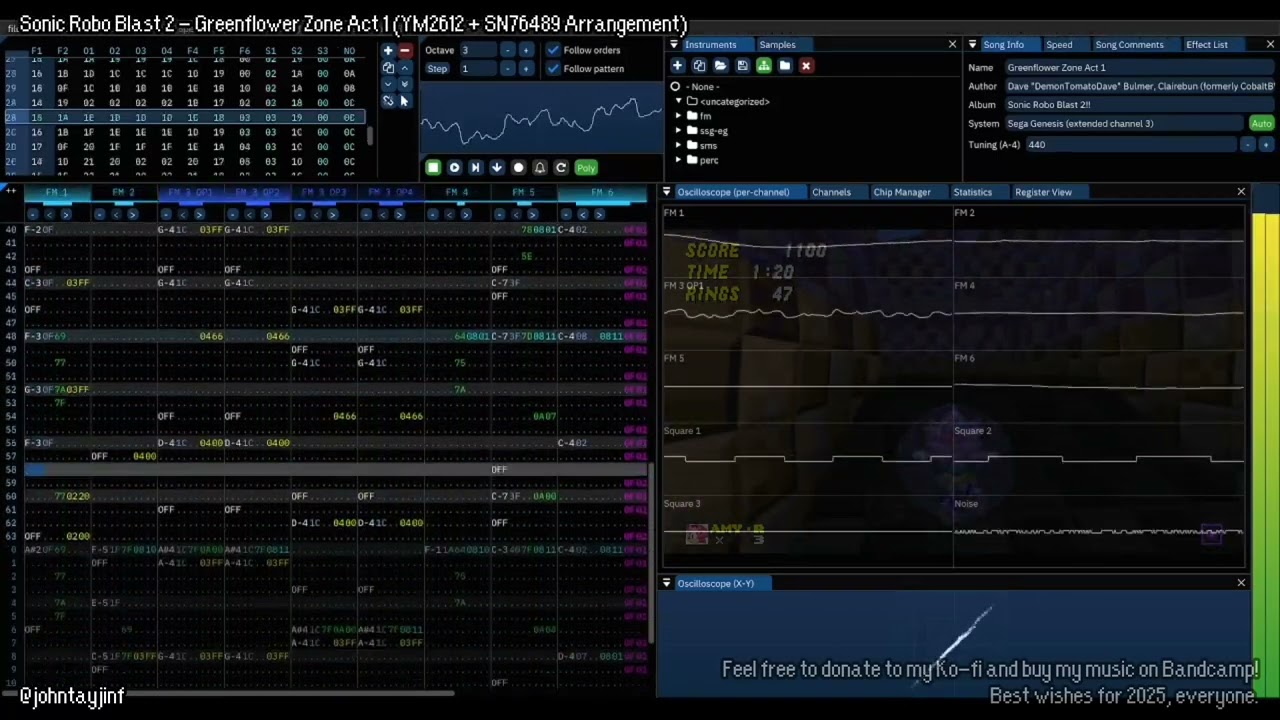Click the Author input field
Viewport: 1280px width, 720px height.
[1139, 87]
